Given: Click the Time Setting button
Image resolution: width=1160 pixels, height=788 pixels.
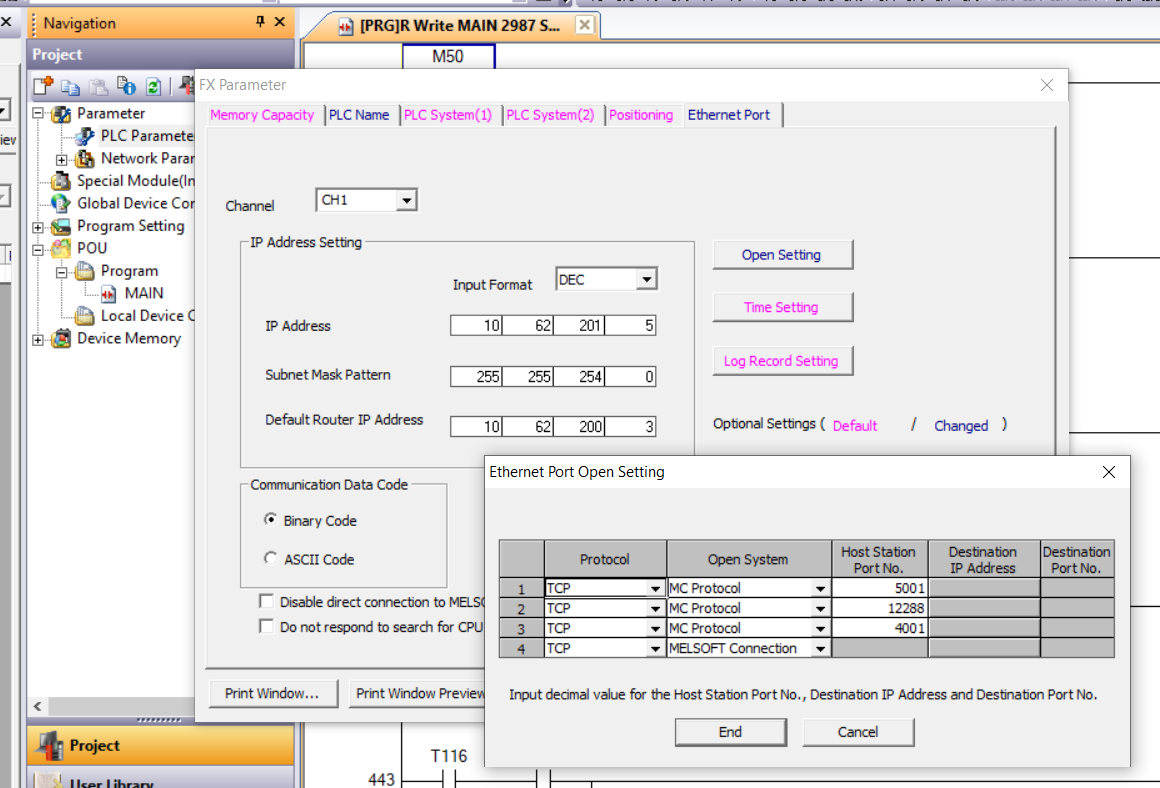Looking at the screenshot, I should point(782,307).
